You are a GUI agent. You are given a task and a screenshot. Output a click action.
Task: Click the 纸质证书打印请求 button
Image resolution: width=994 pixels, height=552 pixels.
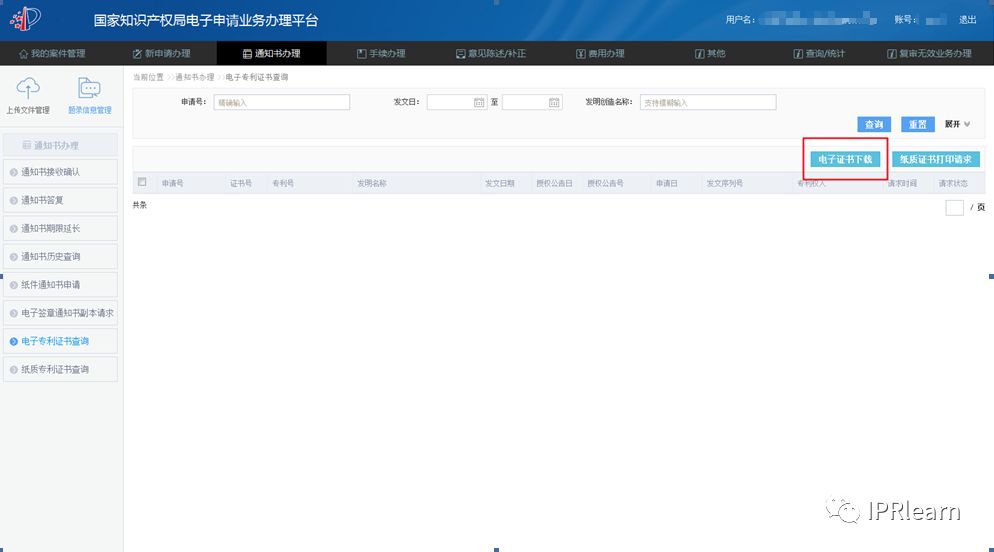click(x=936, y=159)
